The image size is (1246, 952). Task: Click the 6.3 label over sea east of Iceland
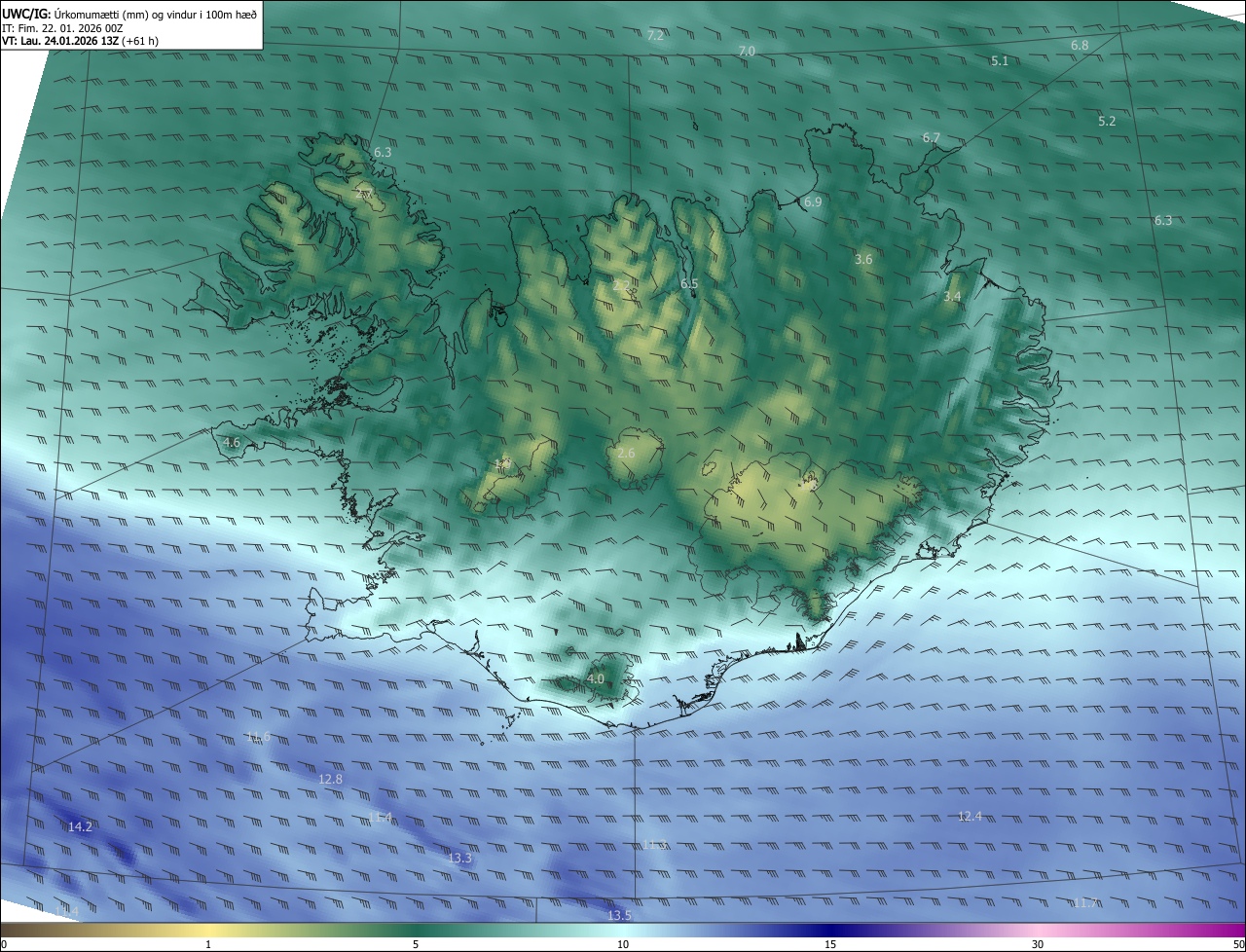click(1163, 220)
